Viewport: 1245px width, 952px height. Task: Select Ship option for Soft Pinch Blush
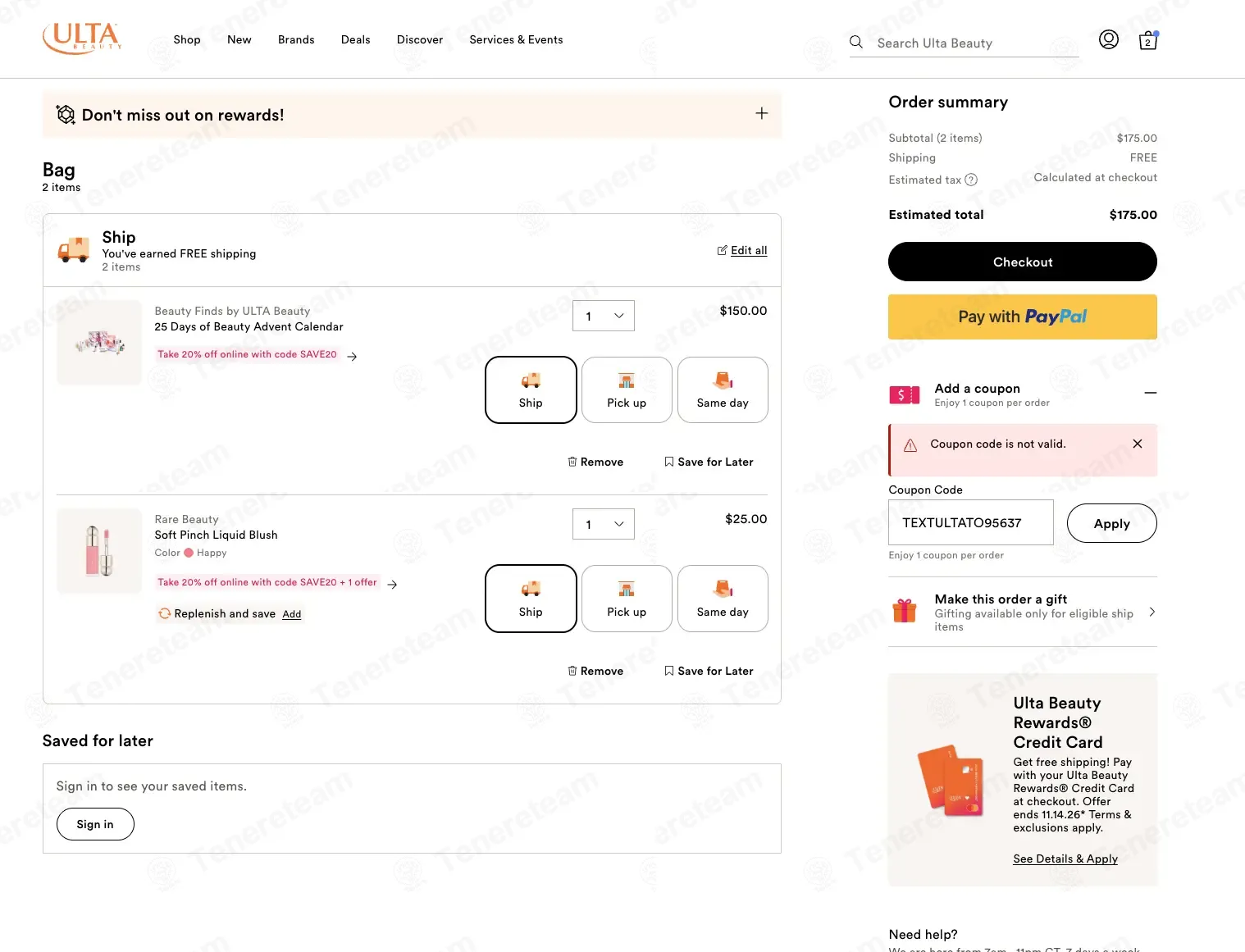531,599
